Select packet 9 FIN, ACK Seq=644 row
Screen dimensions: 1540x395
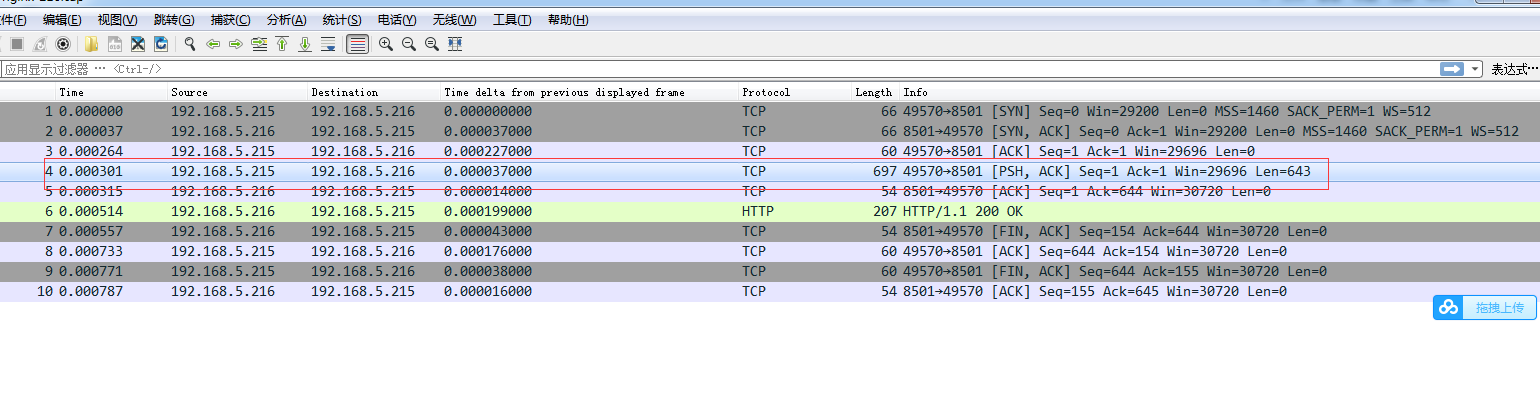[770, 271]
